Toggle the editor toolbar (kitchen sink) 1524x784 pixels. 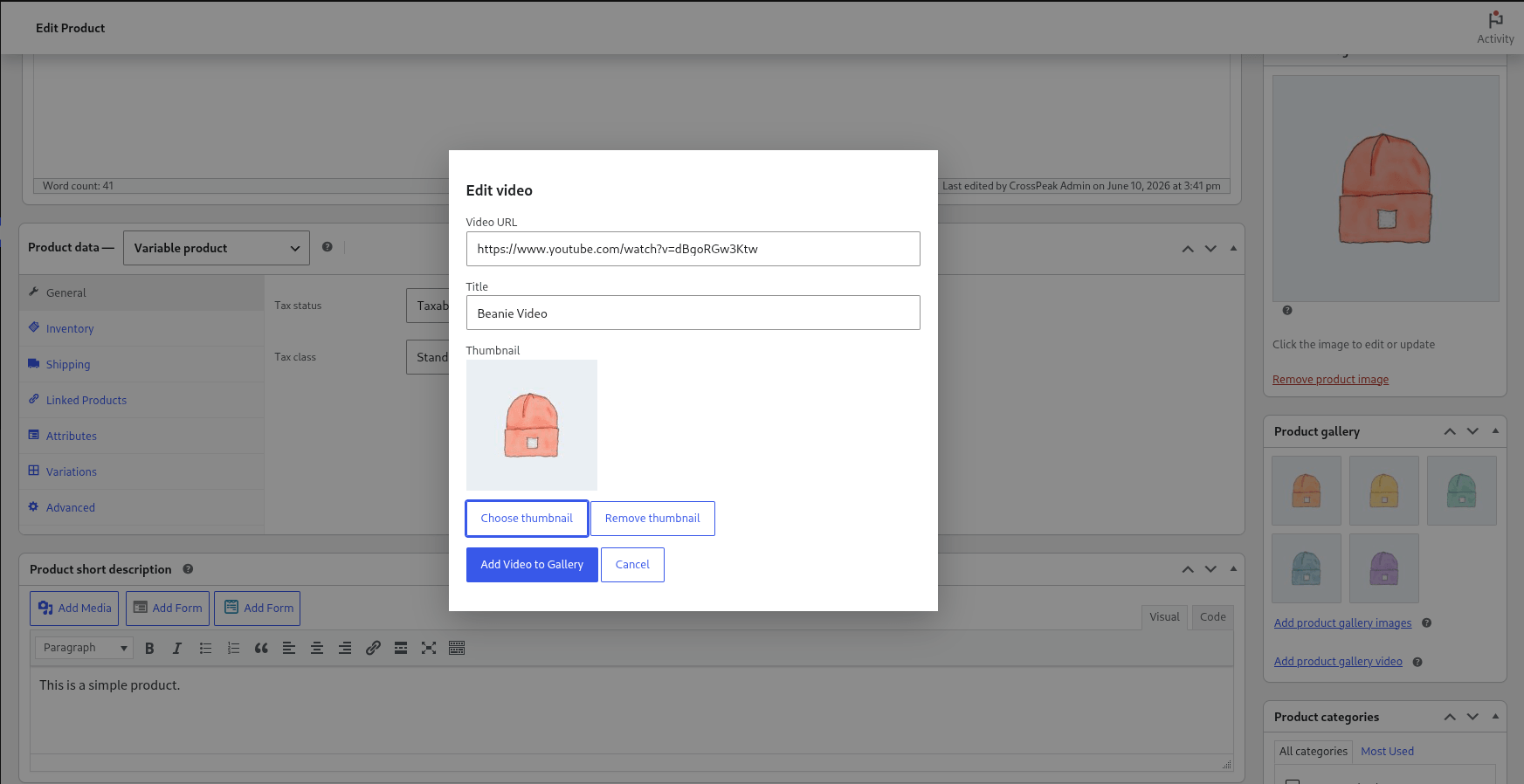point(457,648)
